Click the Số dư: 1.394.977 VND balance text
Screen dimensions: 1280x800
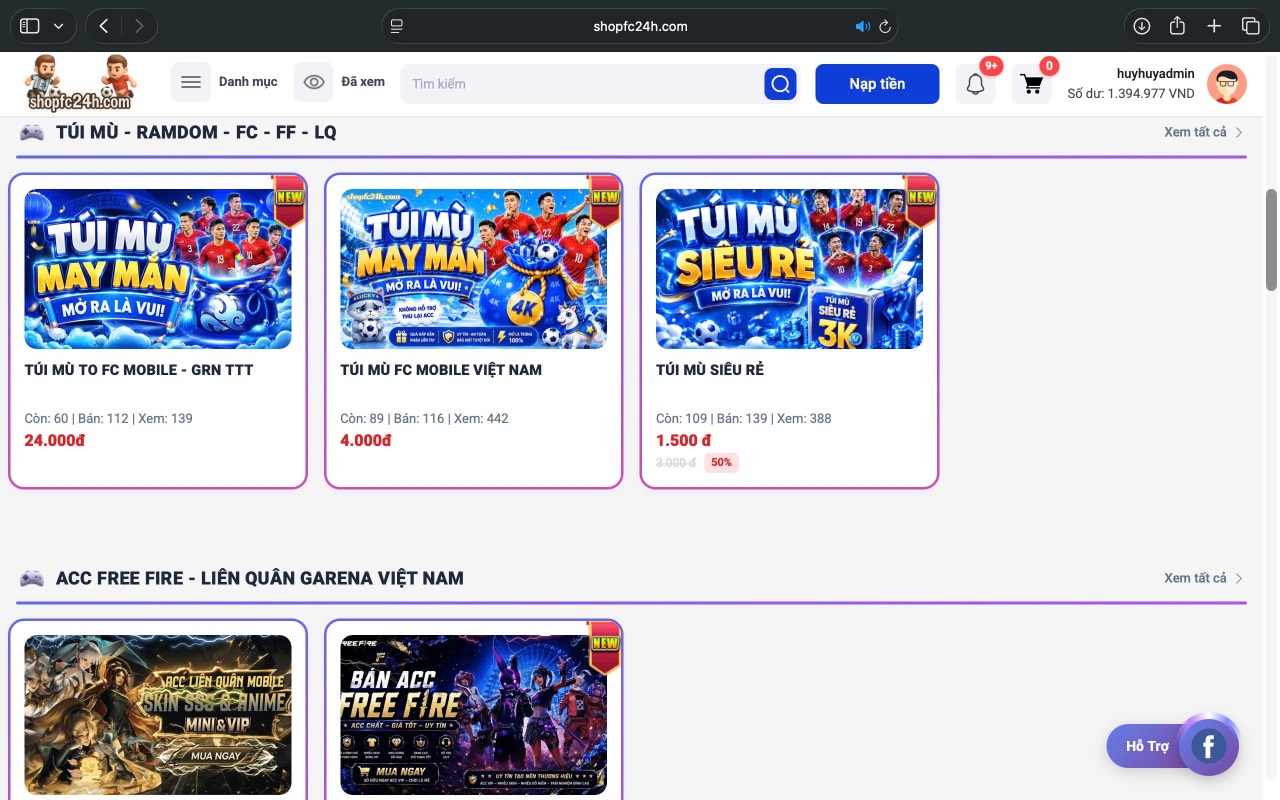[x=1131, y=93]
